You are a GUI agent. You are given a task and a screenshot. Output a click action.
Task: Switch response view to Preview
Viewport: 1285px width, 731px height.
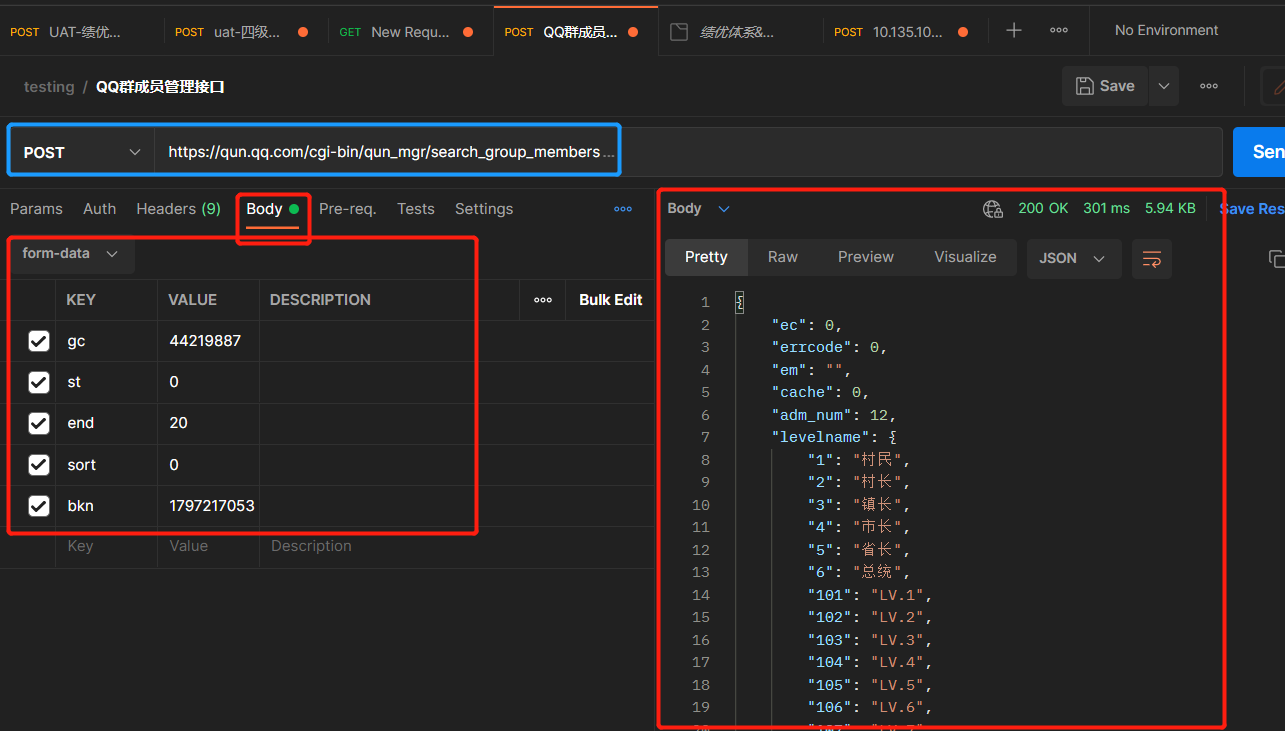(x=866, y=257)
